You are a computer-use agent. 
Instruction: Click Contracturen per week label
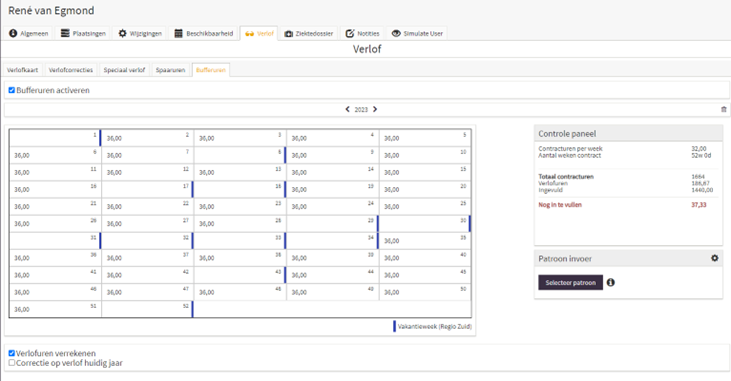pyautogui.click(x=570, y=149)
